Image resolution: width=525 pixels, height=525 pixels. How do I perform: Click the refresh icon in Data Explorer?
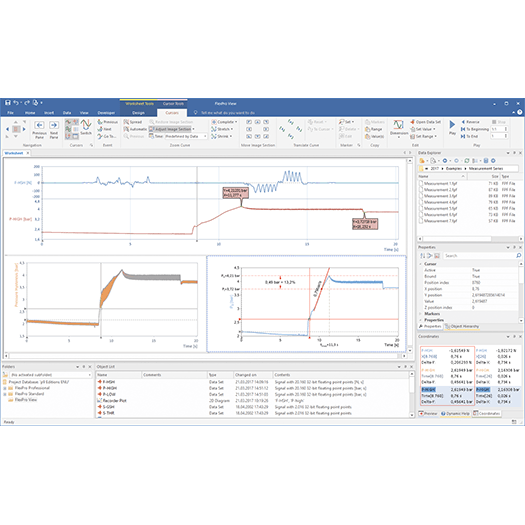coord(467,161)
